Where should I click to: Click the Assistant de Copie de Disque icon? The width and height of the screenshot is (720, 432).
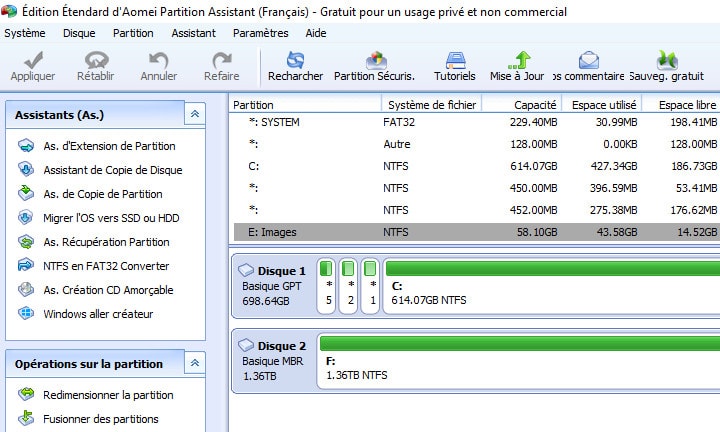pos(26,170)
